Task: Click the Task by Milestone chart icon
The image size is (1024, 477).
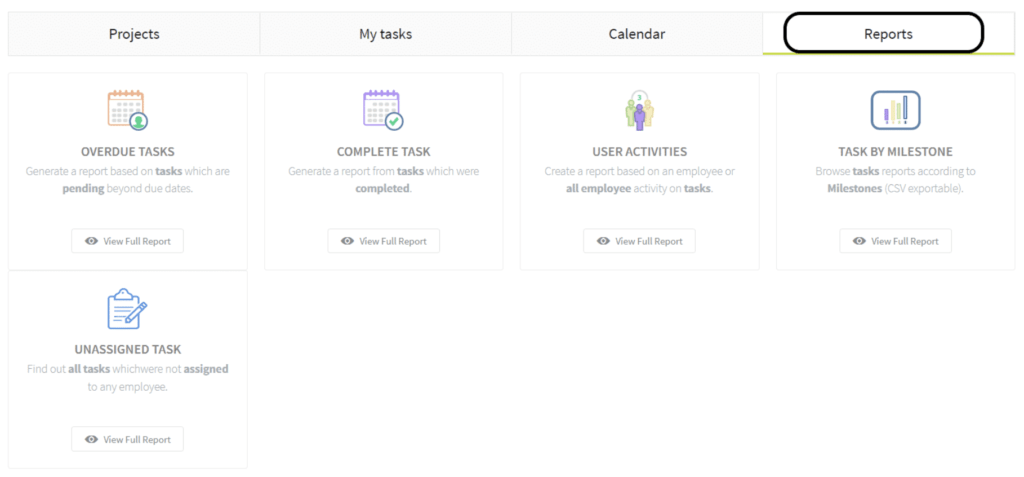Action: point(895,110)
